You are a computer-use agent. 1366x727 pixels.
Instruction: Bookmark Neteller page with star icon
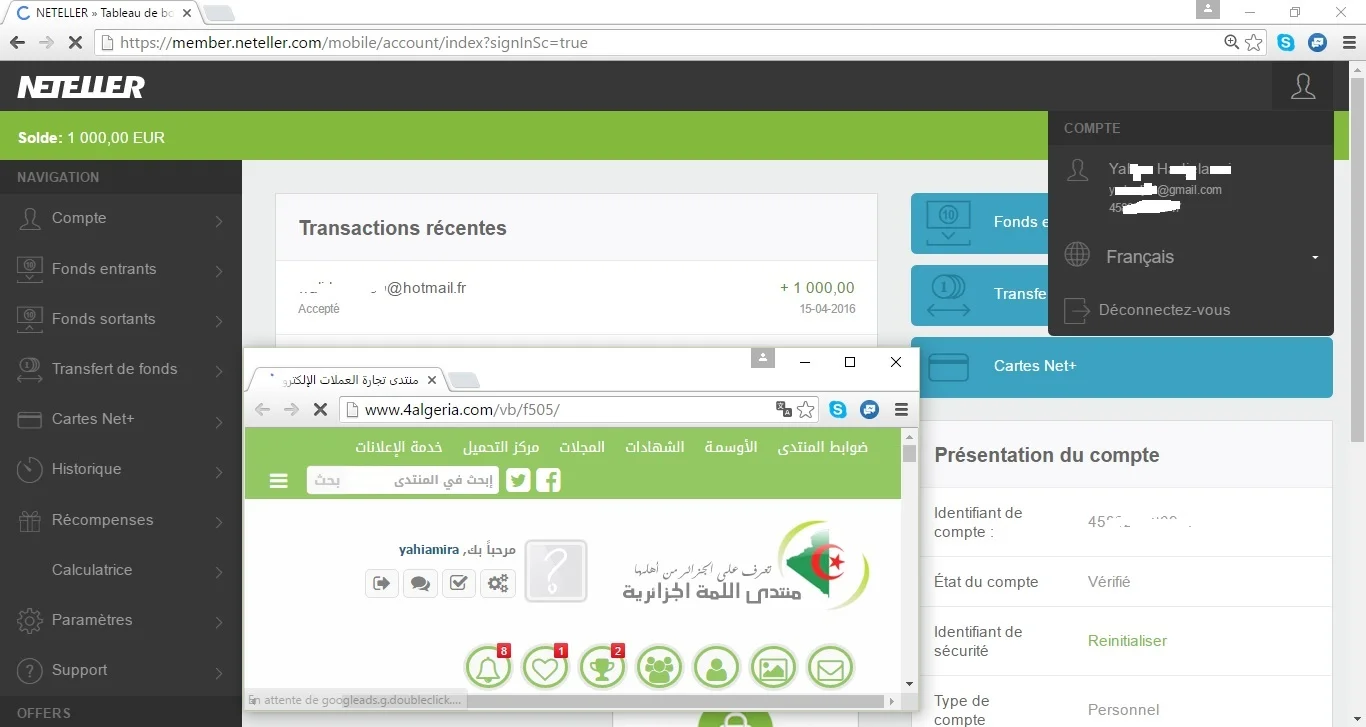coord(1254,43)
